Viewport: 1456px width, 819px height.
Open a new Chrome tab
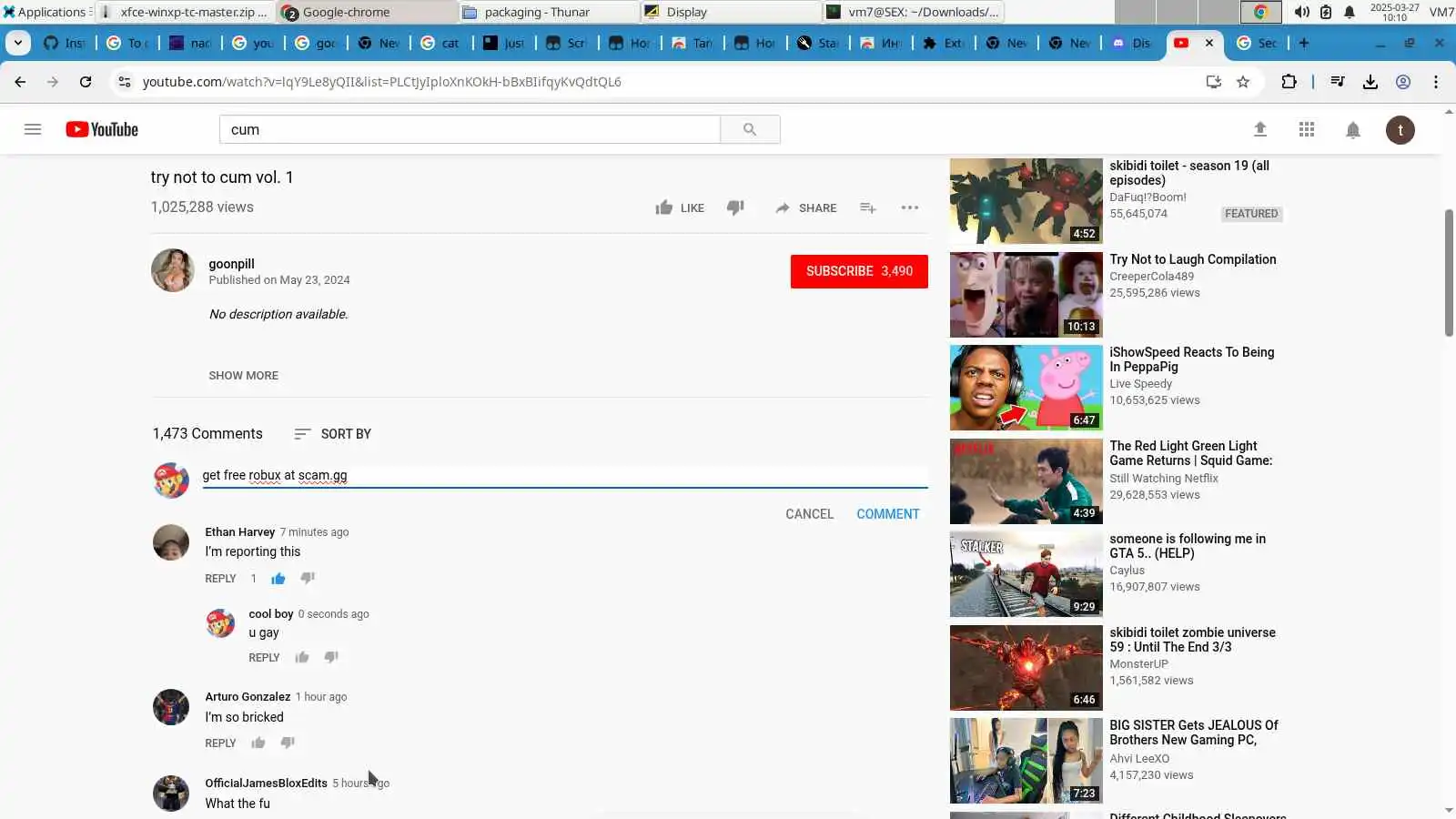tap(1304, 43)
